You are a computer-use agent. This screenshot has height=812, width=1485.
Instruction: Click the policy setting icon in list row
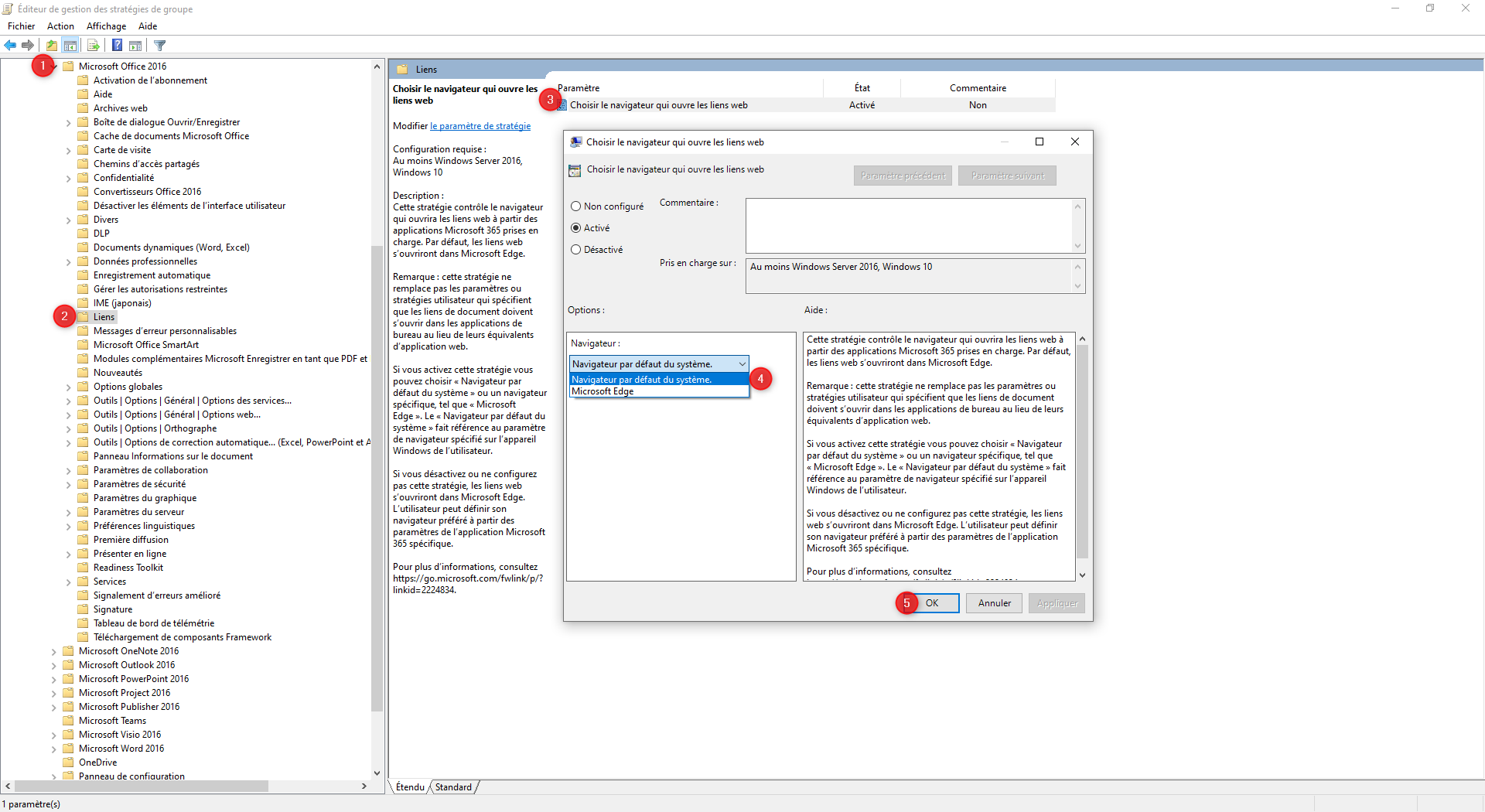(562, 105)
